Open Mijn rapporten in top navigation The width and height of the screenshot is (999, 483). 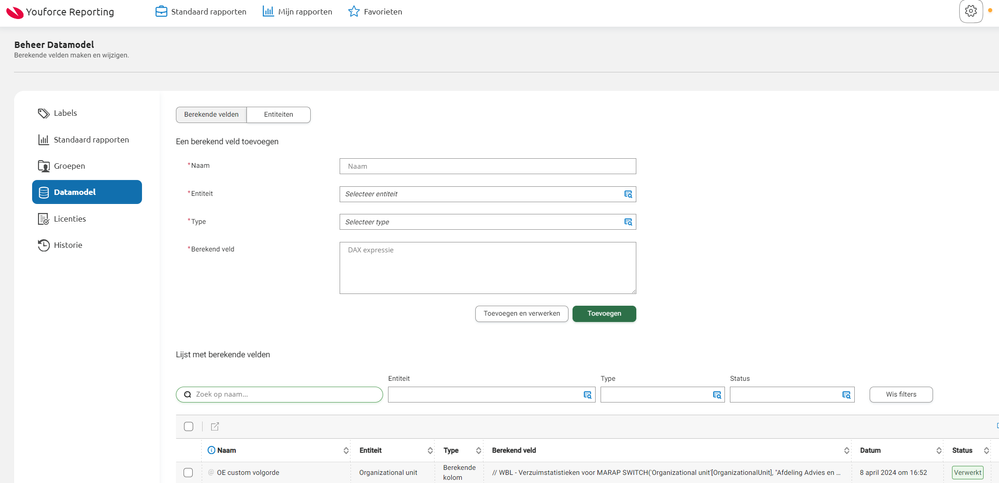coord(298,11)
